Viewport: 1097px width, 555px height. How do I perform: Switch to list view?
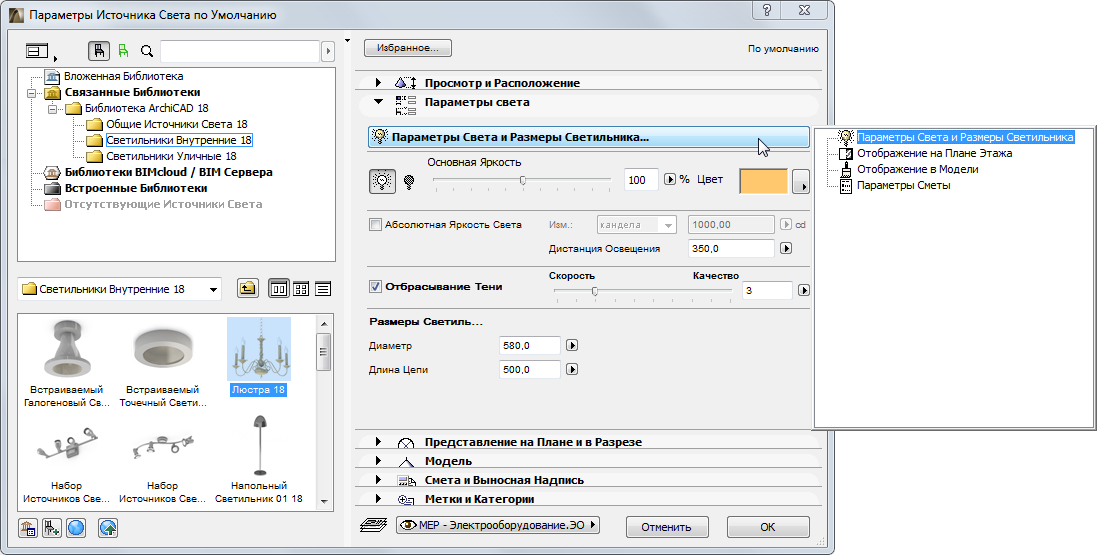tap(323, 289)
